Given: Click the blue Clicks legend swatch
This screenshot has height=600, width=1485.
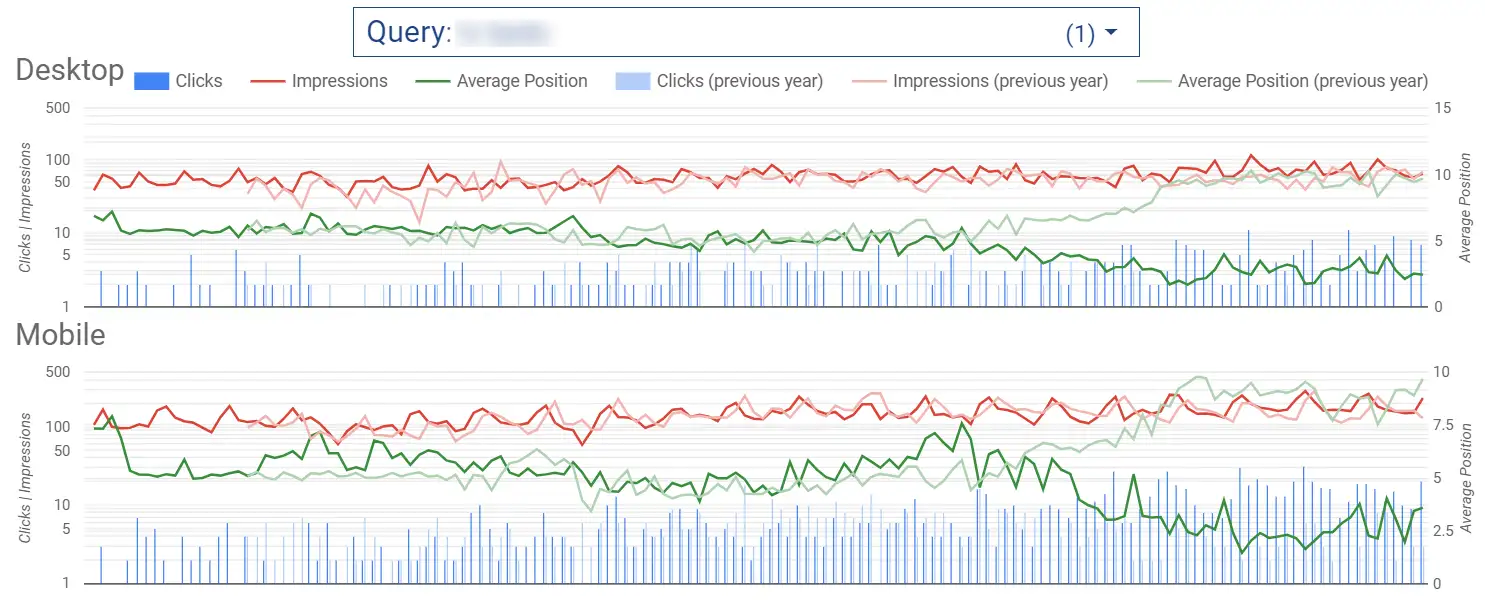Looking at the screenshot, I should pyautogui.click(x=150, y=81).
